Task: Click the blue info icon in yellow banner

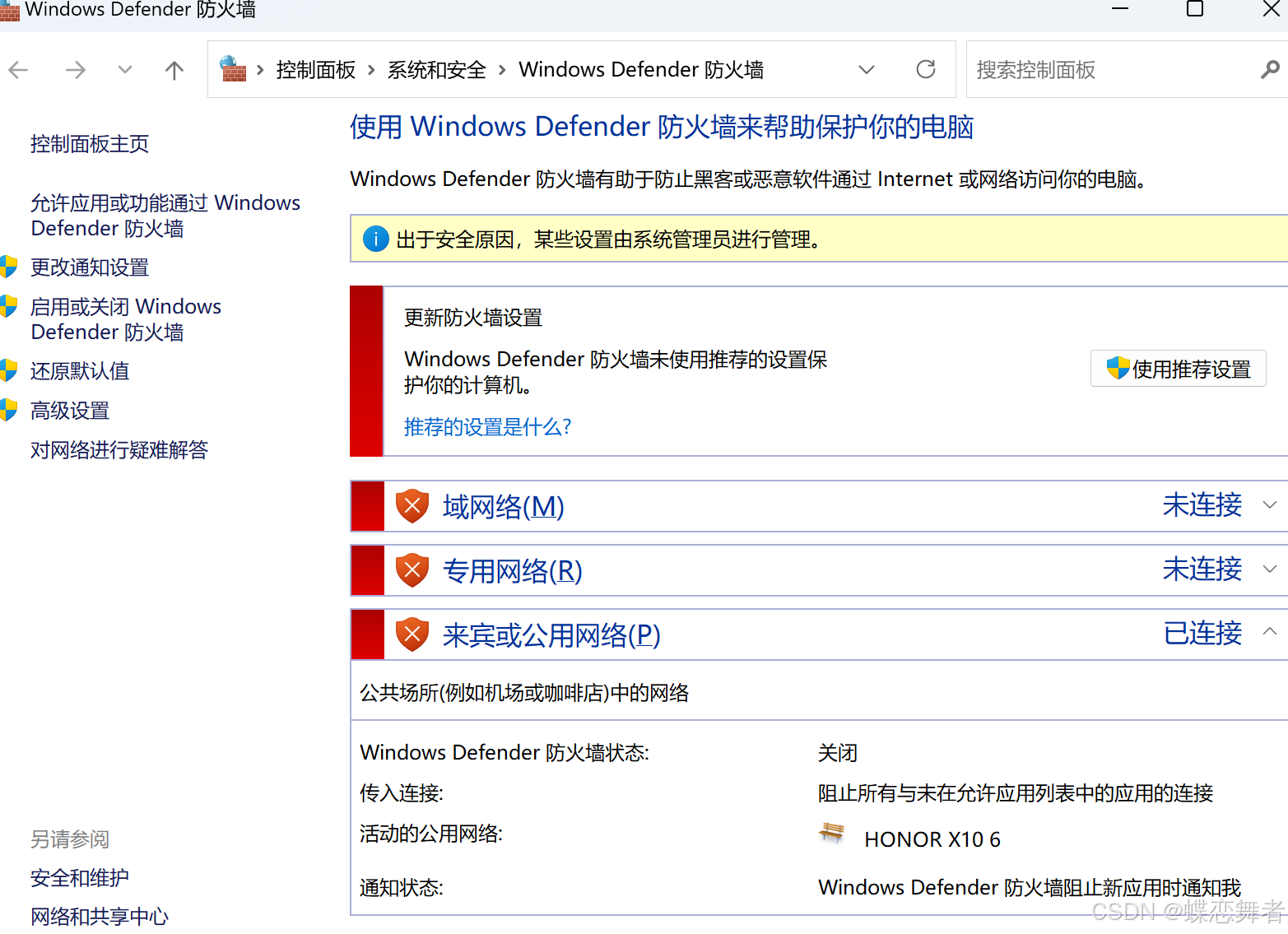Action: click(x=375, y=239)
